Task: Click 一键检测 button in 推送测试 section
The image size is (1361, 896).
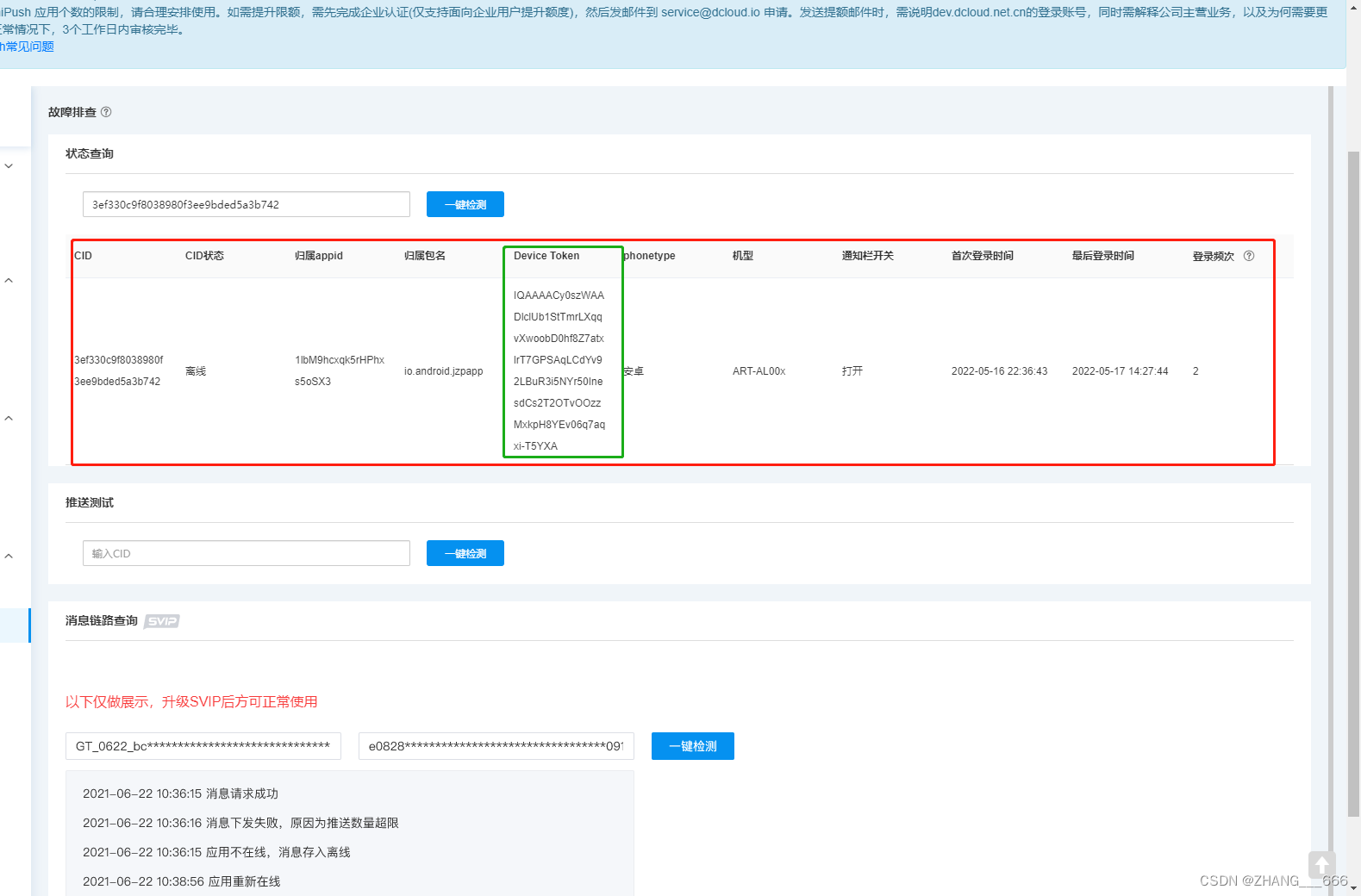Action: click(x=465, y=553)
